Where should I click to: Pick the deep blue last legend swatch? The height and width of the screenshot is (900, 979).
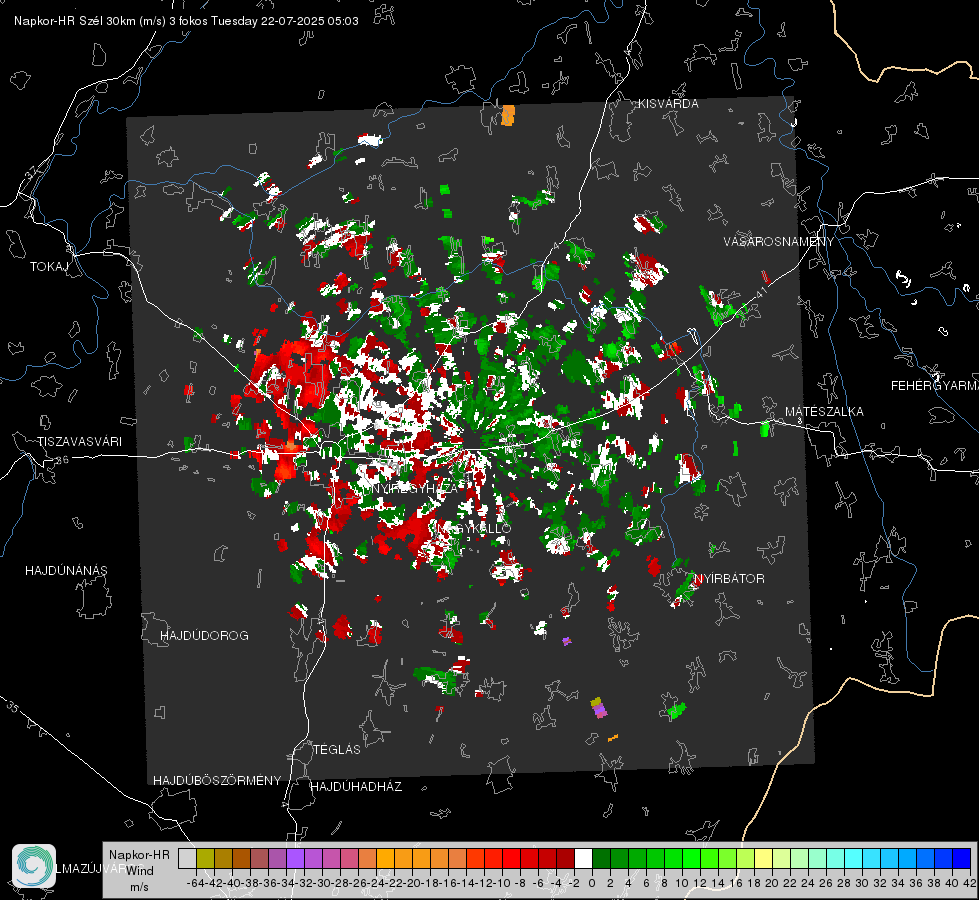coord(962,858)
